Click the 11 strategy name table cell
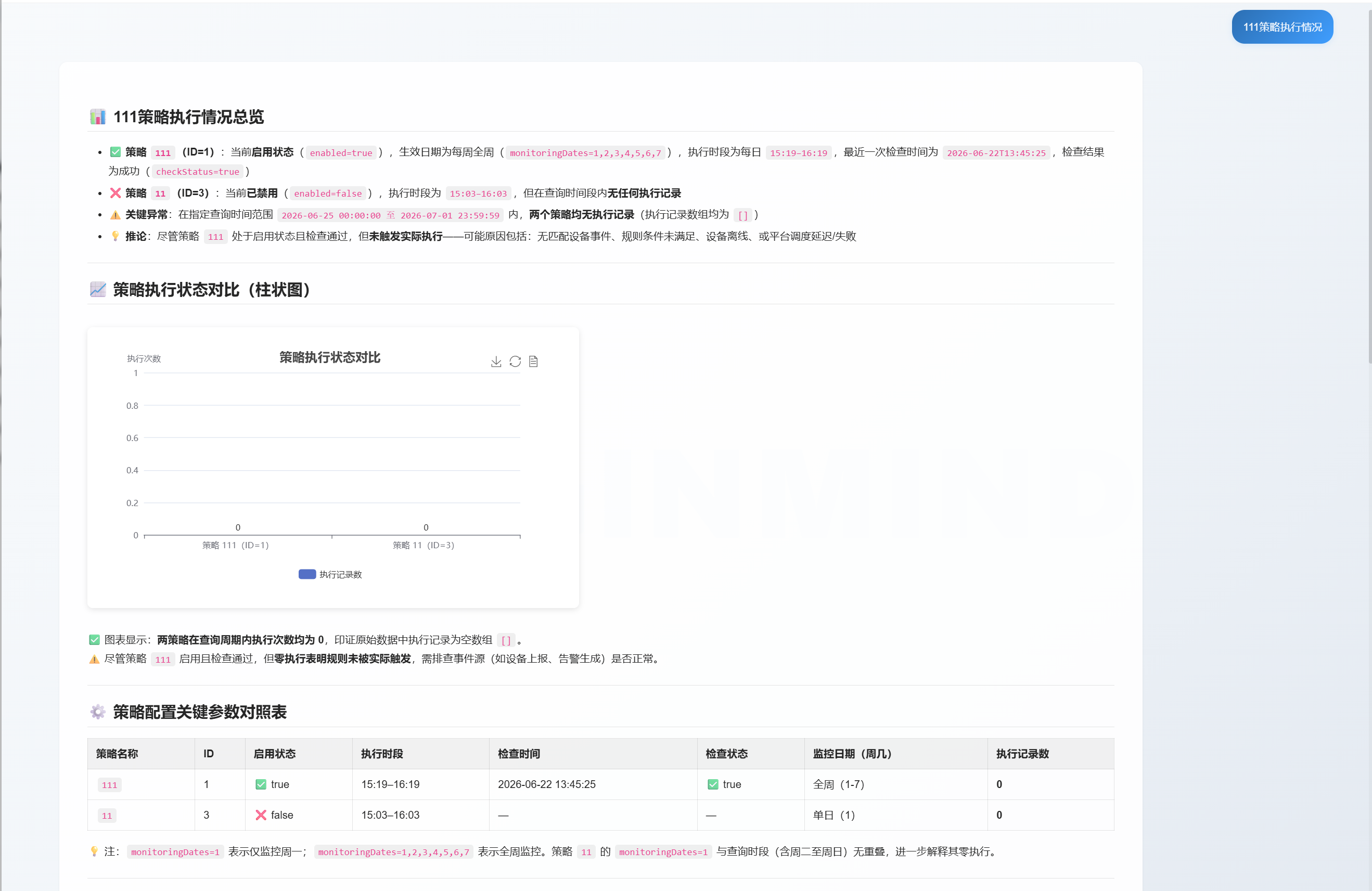This screenshot has width=1372, height=891. pyautogui.click(x=140, y=815)
